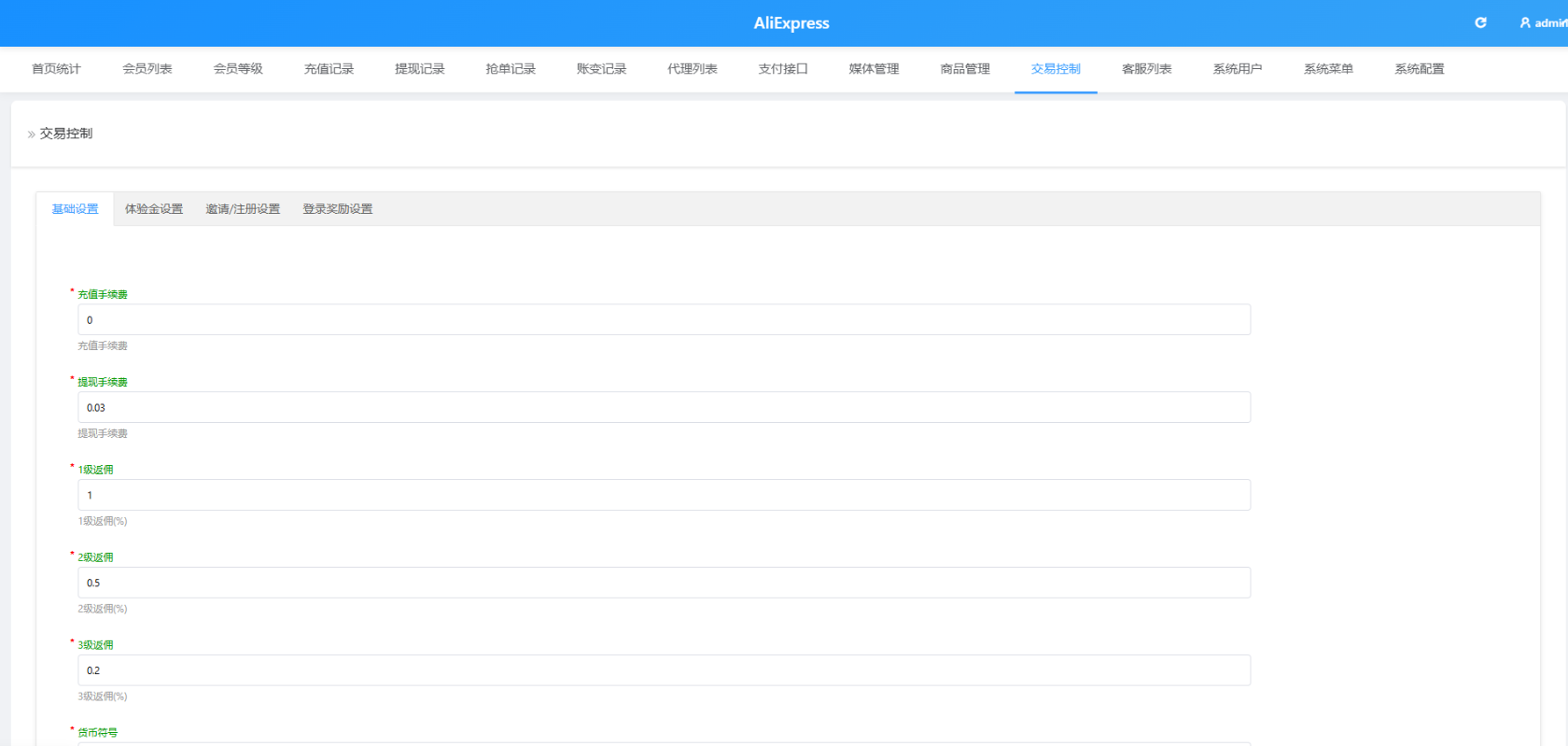The image size is (1568, 746).
Task: Open the 邀请/注册设置 tab
Action: click(243, 209)
